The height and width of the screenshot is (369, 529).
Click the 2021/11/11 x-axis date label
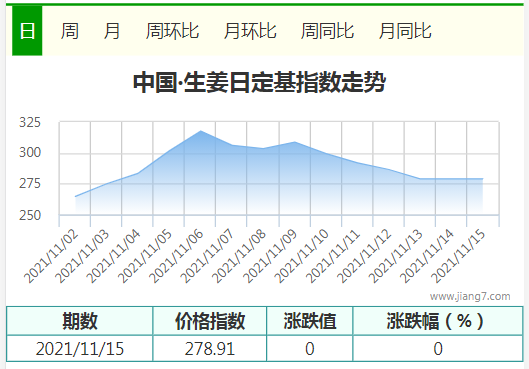pos(333,256)
